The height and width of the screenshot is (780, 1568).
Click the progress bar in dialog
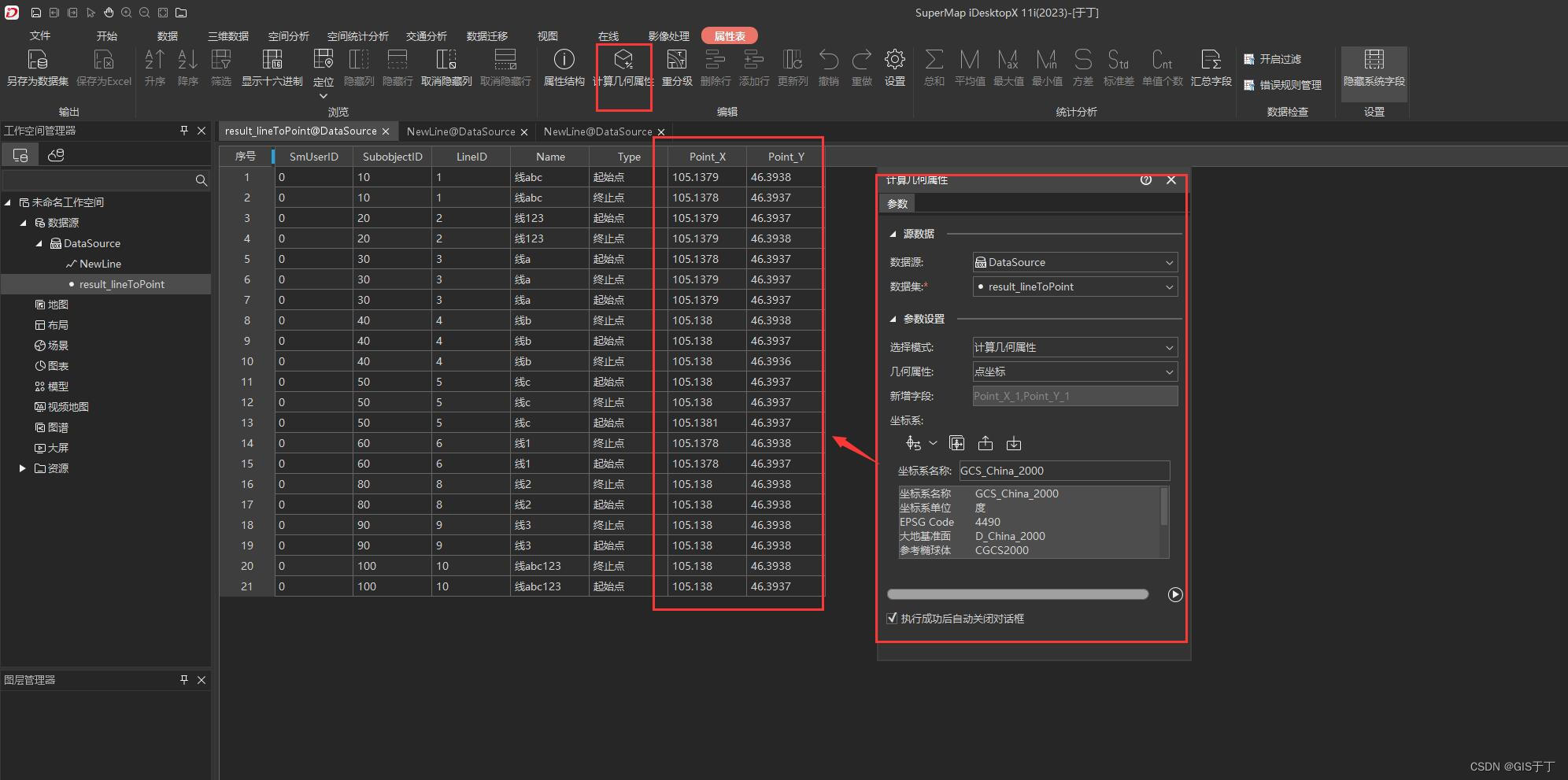coord(1017,594)
